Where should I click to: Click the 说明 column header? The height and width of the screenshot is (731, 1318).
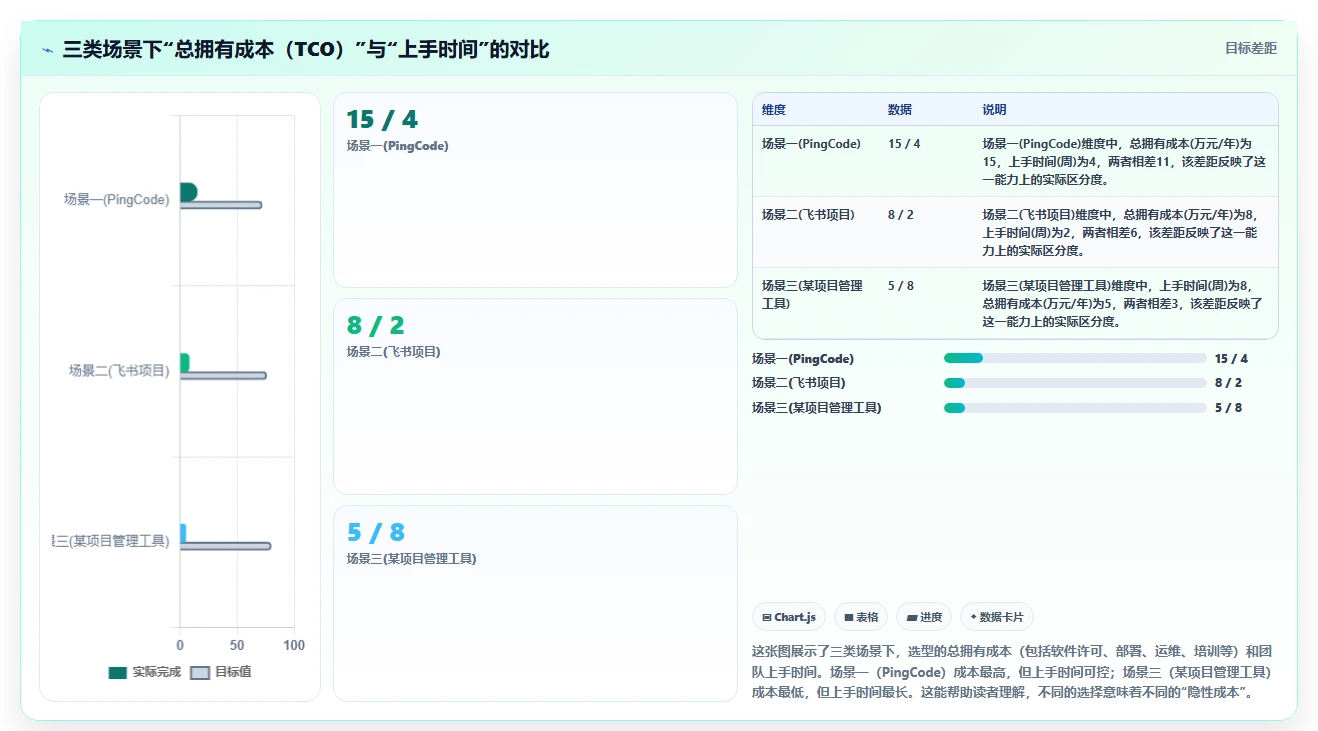coord(994,110)
